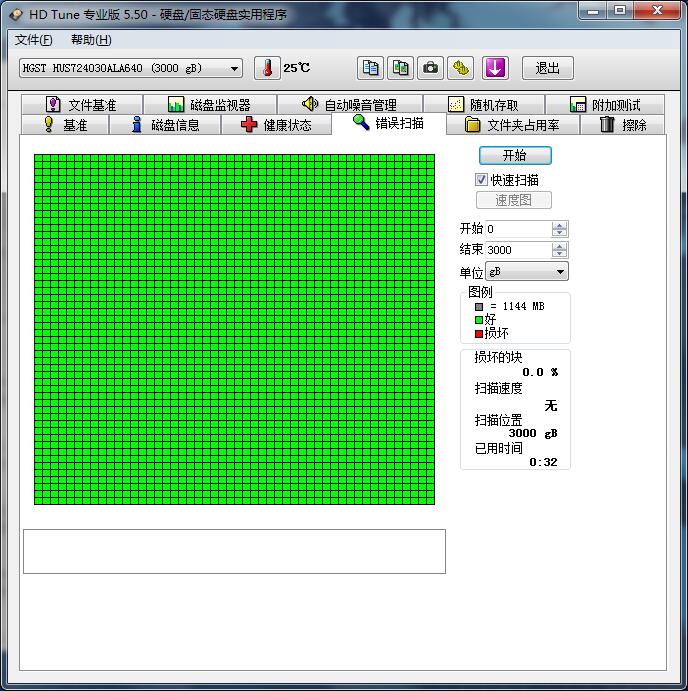Switch to the 随机存取 tab

point(483,105)
